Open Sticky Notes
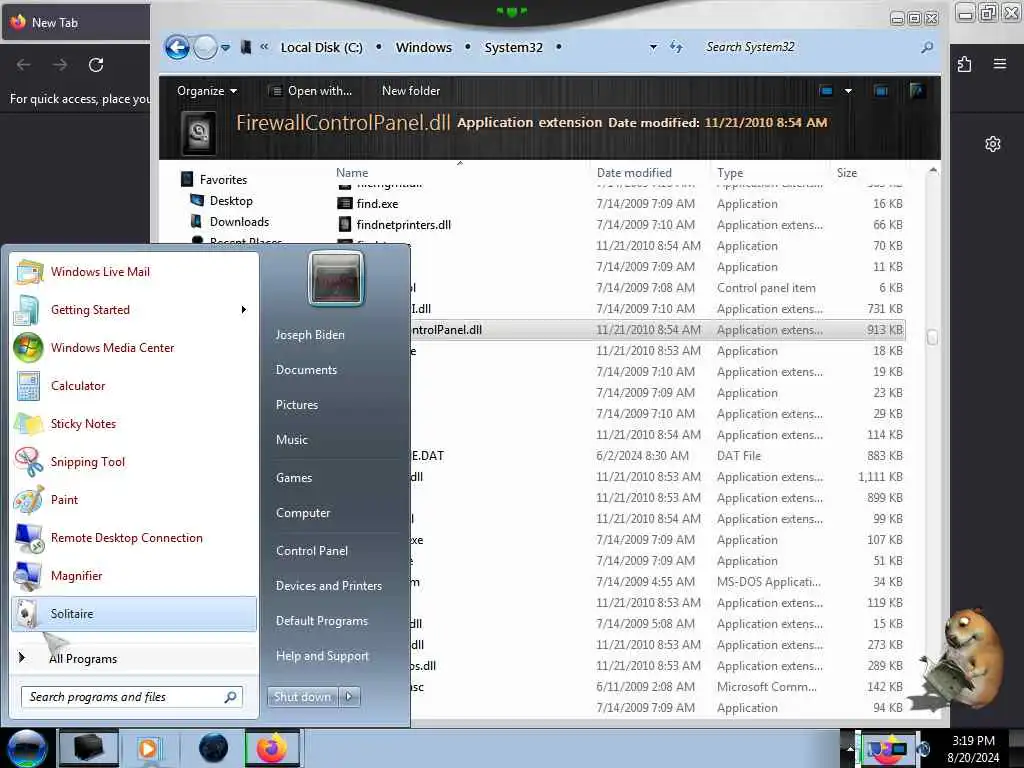Screen dimensions: 1024x768 coord(134,423)
